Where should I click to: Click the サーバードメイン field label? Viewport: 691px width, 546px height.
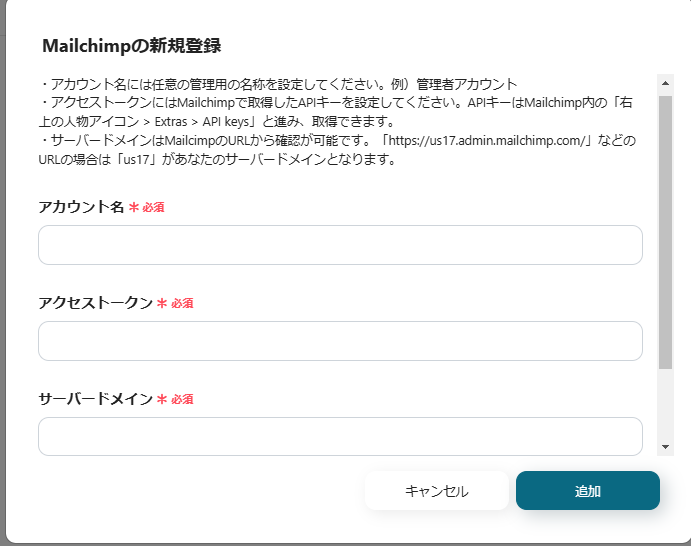96,399
